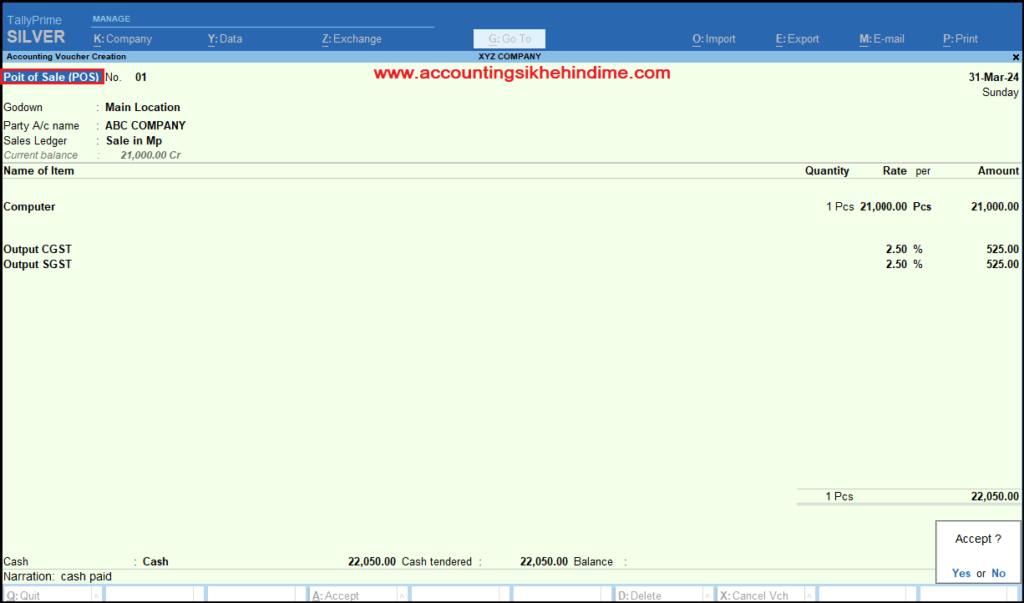Select Yes in the Accept prompt
Image resolution: width=1024 pixels, height=603 pixels.
tap(961, 573)
